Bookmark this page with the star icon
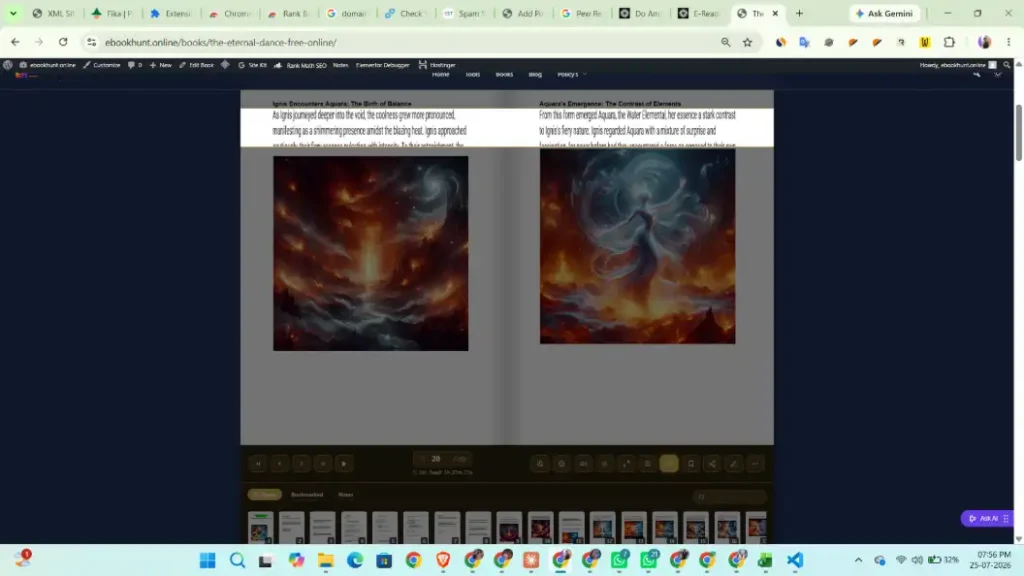 [747, 42]
